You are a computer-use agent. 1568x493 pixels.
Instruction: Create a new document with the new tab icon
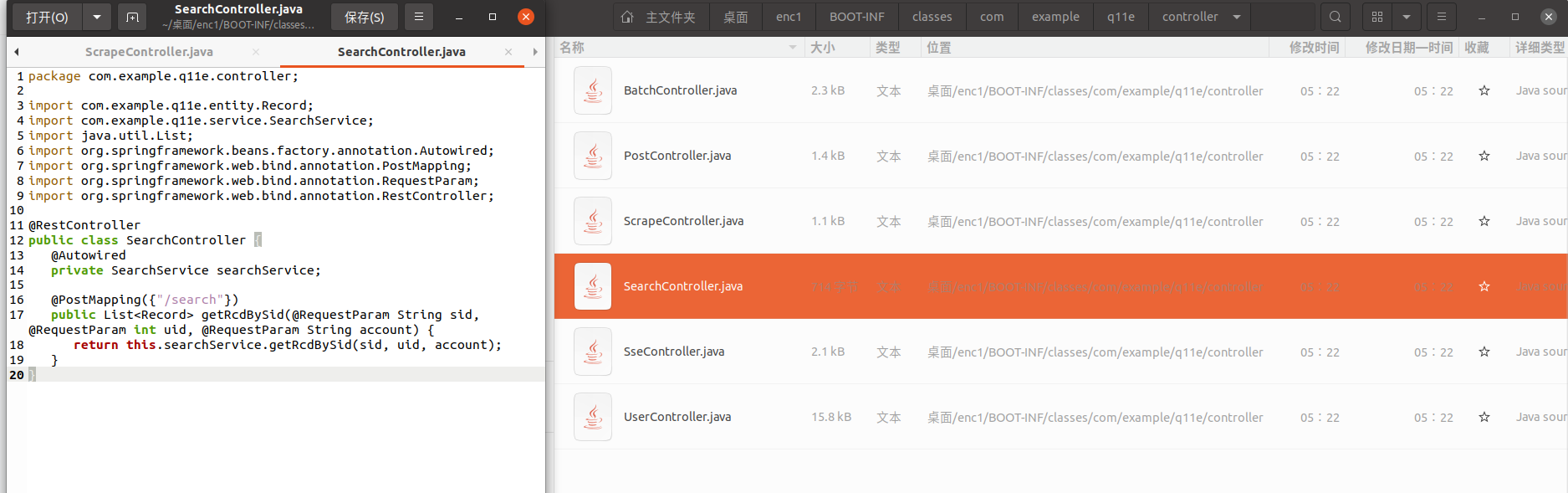pos(132,17)
